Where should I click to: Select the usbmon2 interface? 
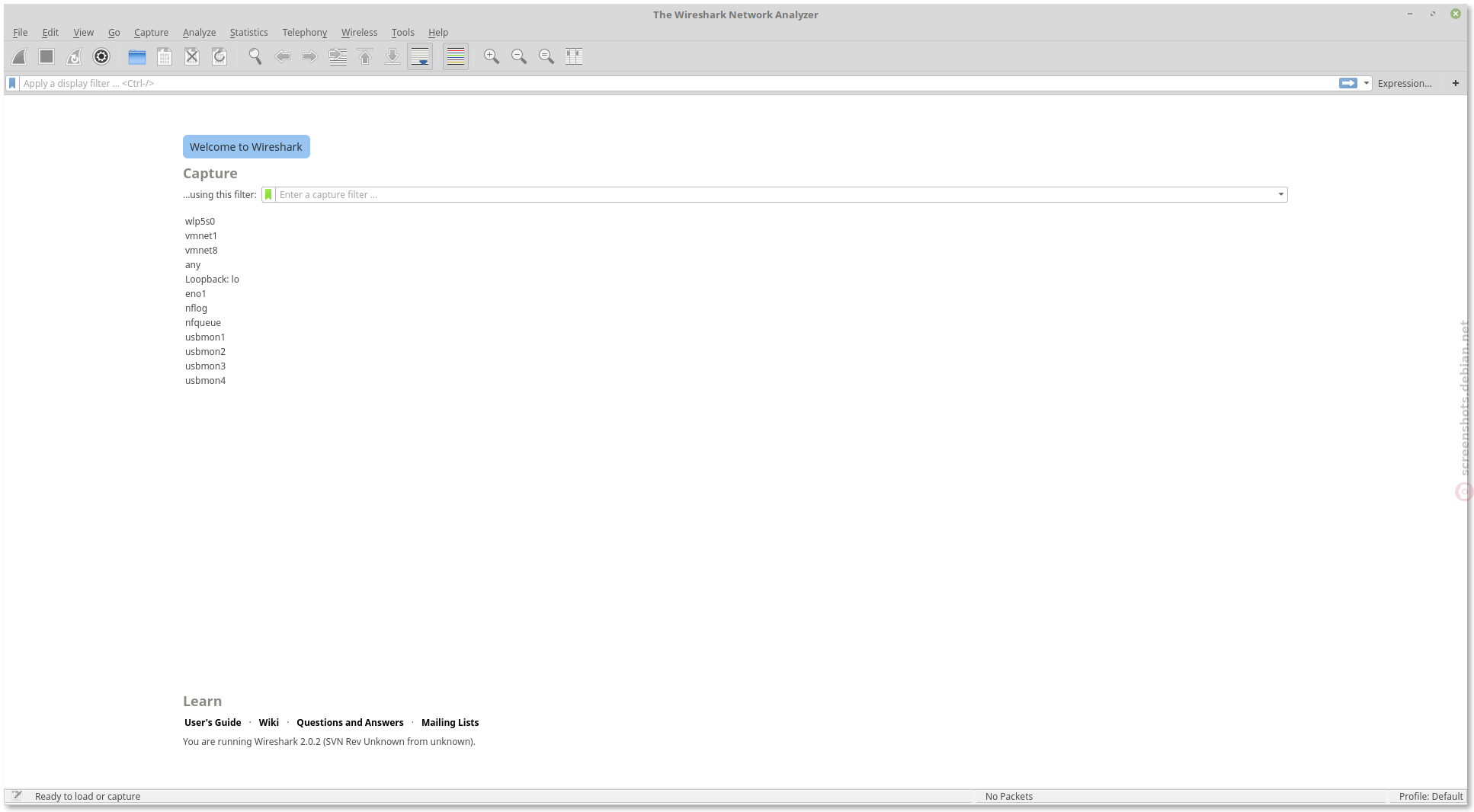pyautogui.click(x=205, y=351)
